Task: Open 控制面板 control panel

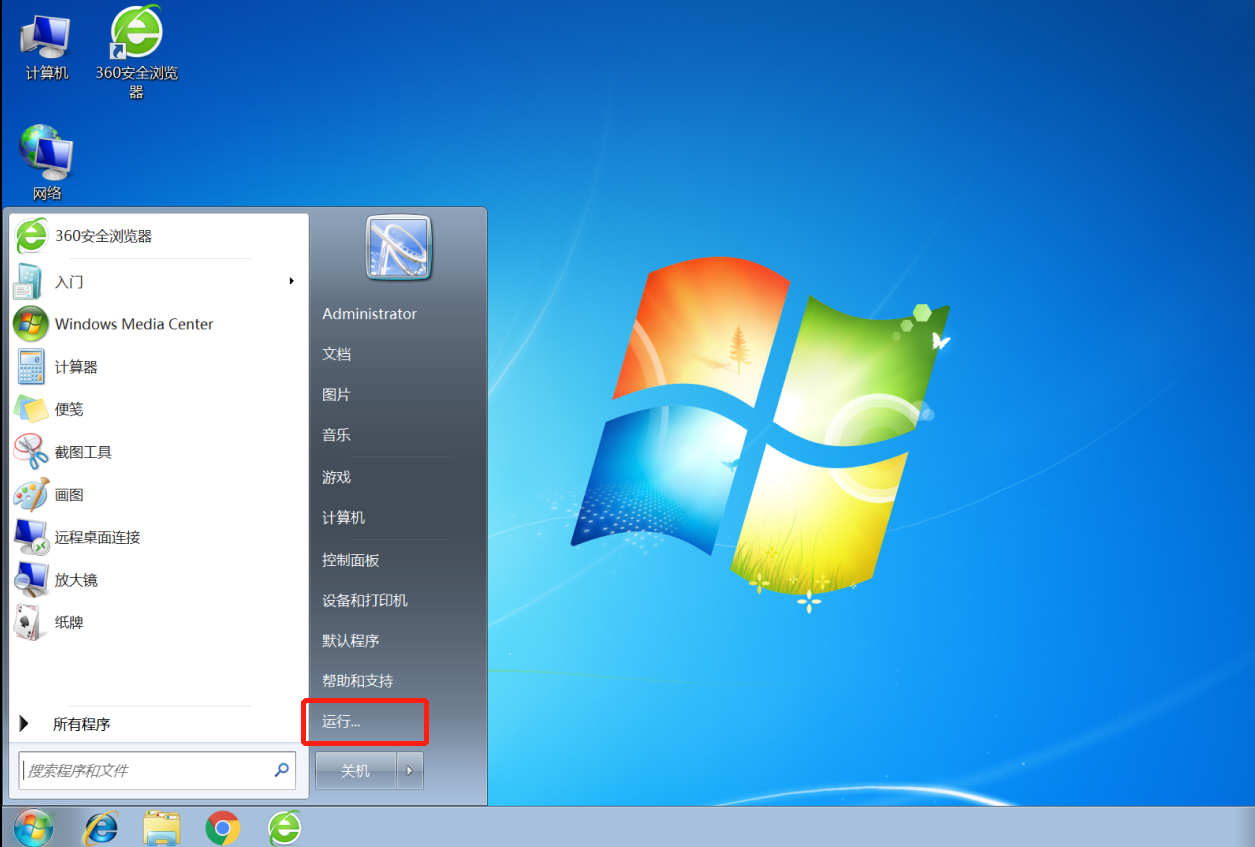Action: (350, 560)
